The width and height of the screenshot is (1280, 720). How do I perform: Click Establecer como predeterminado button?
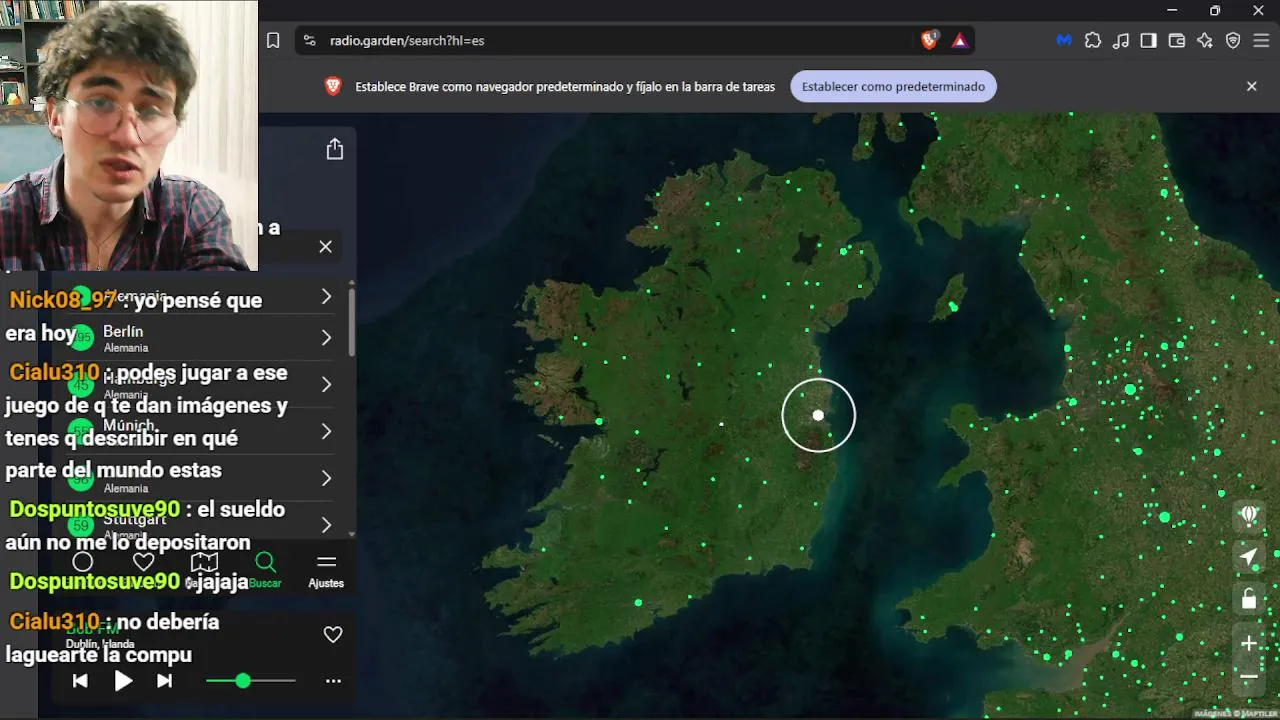coord(893,86)
